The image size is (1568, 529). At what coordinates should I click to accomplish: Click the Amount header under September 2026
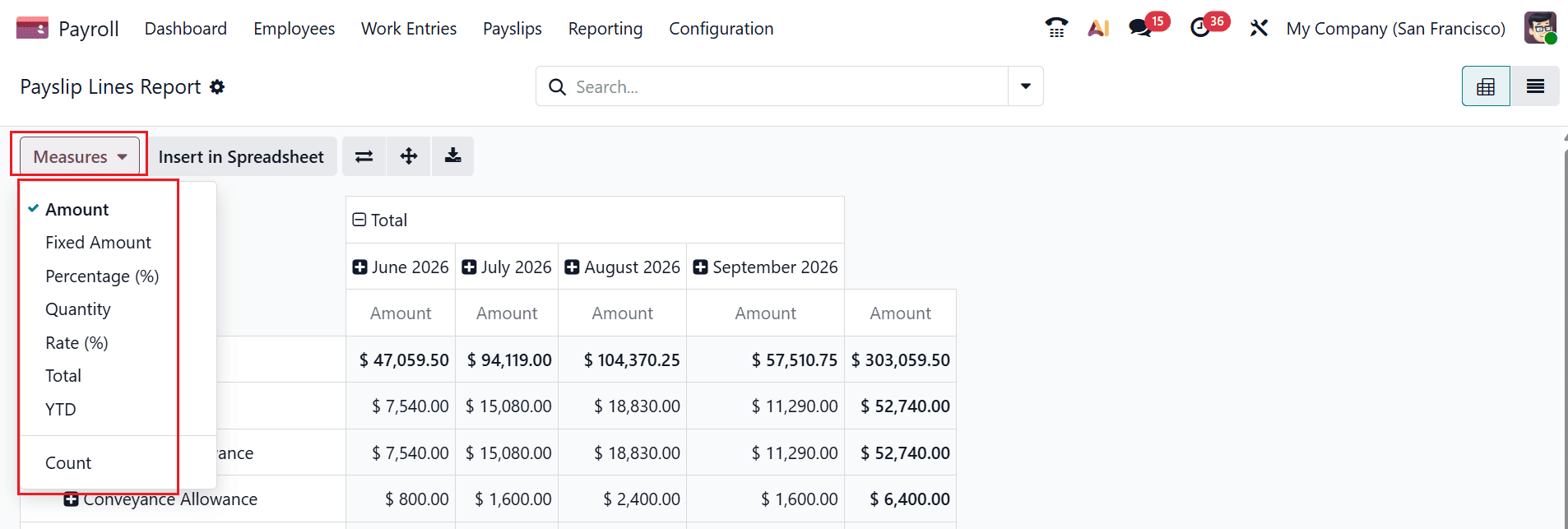pos(765,313)
